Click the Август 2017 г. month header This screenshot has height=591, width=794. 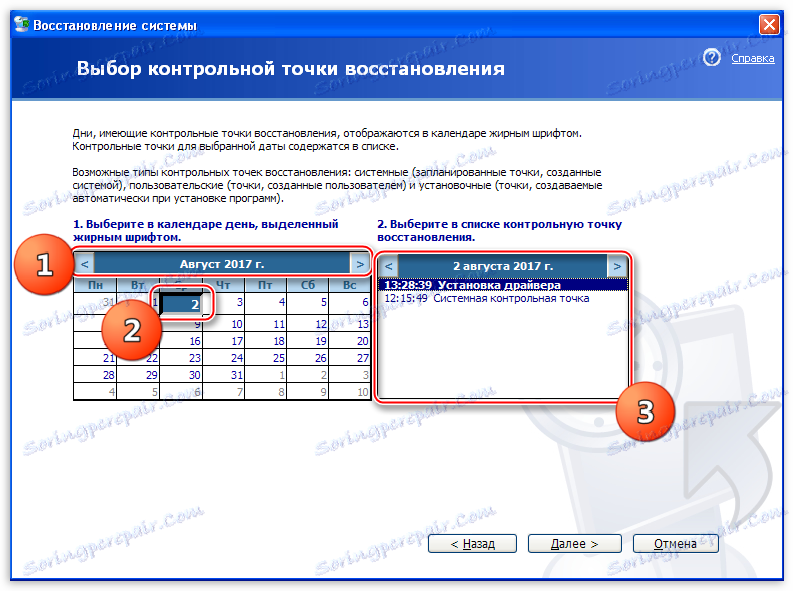pos(222,264)
